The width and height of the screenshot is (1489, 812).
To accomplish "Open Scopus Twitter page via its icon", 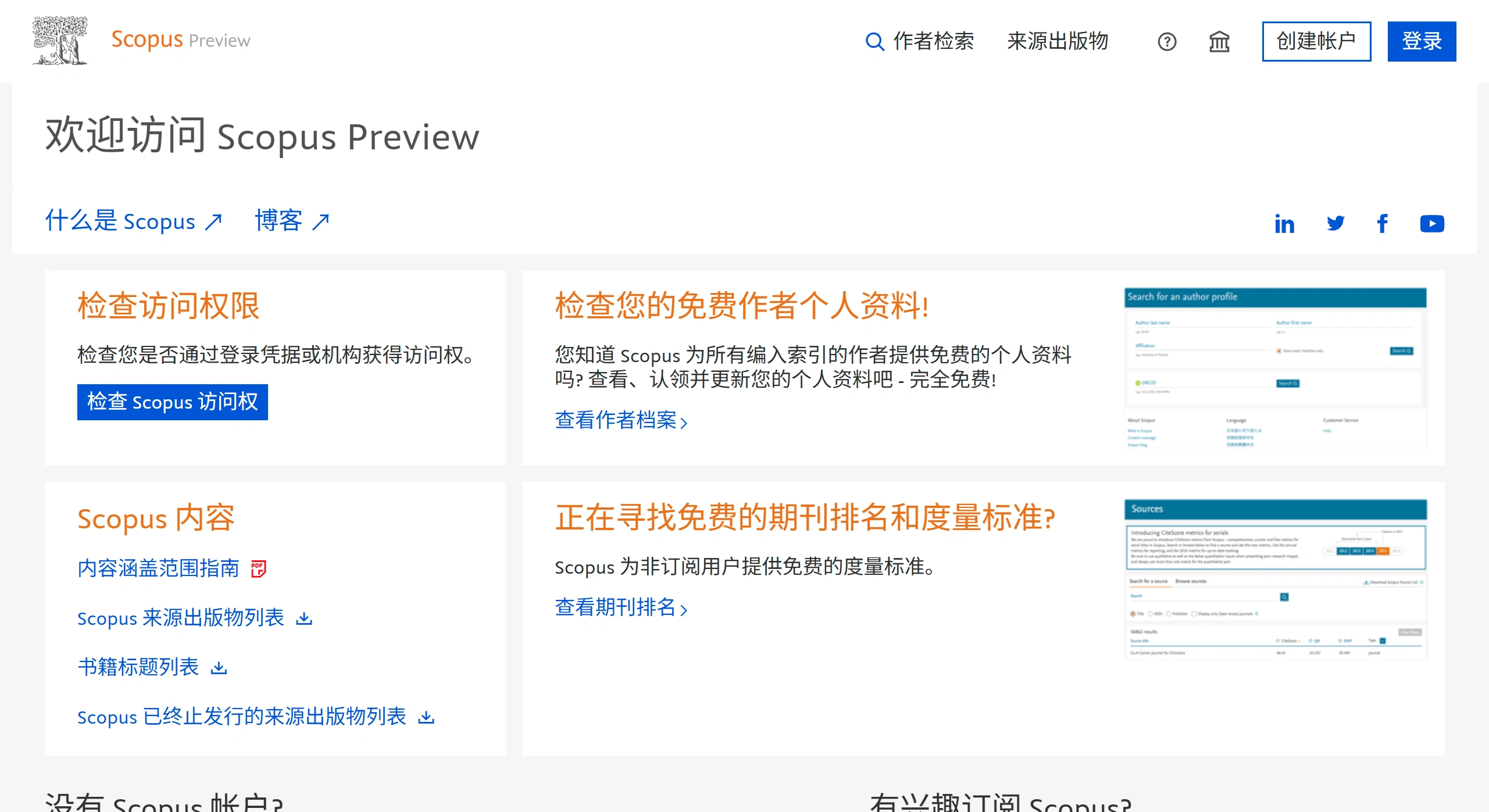I will click(x=1336, y=223).
